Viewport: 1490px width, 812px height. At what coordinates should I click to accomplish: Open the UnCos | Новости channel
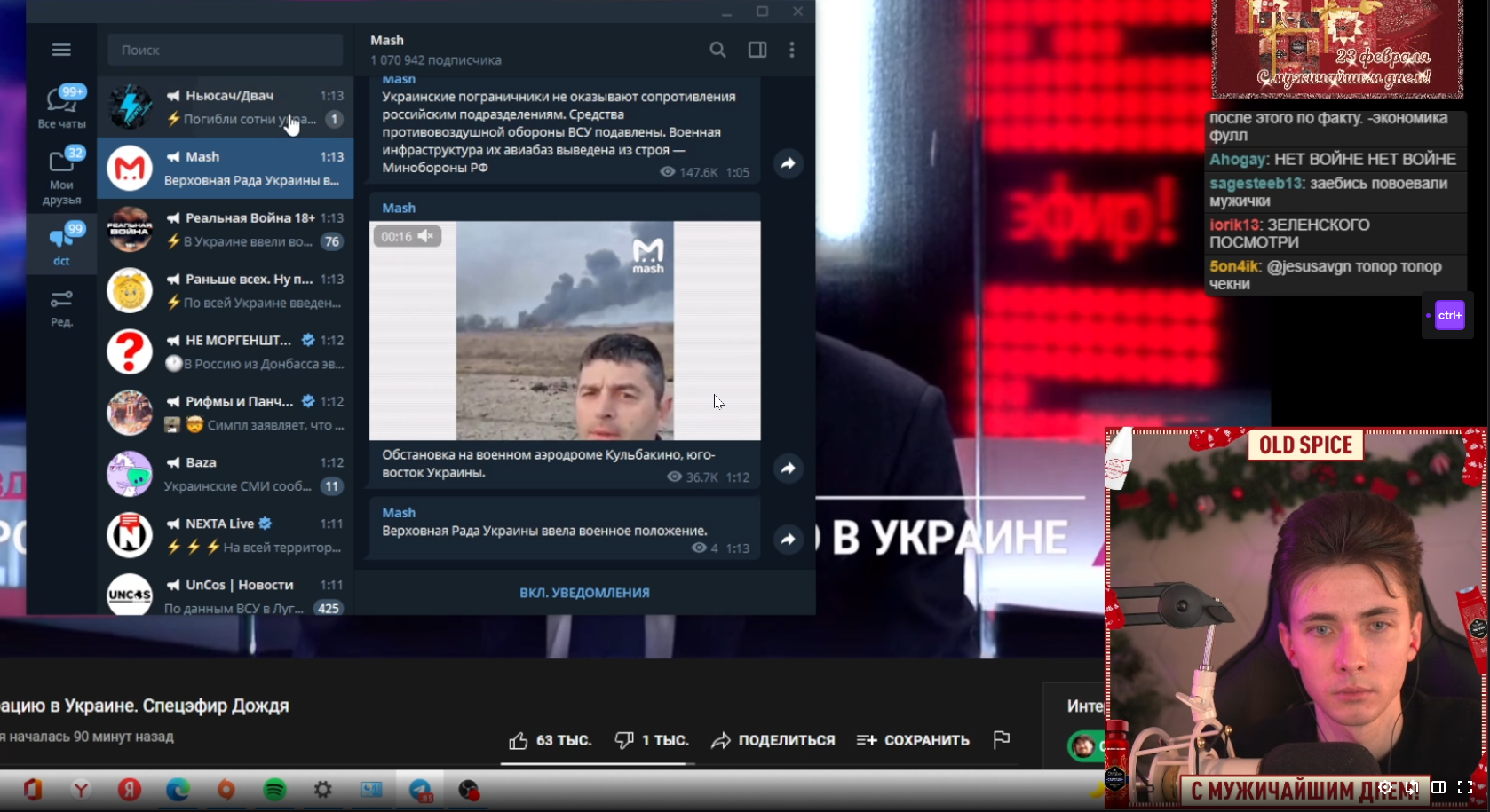tap(226, 595)
